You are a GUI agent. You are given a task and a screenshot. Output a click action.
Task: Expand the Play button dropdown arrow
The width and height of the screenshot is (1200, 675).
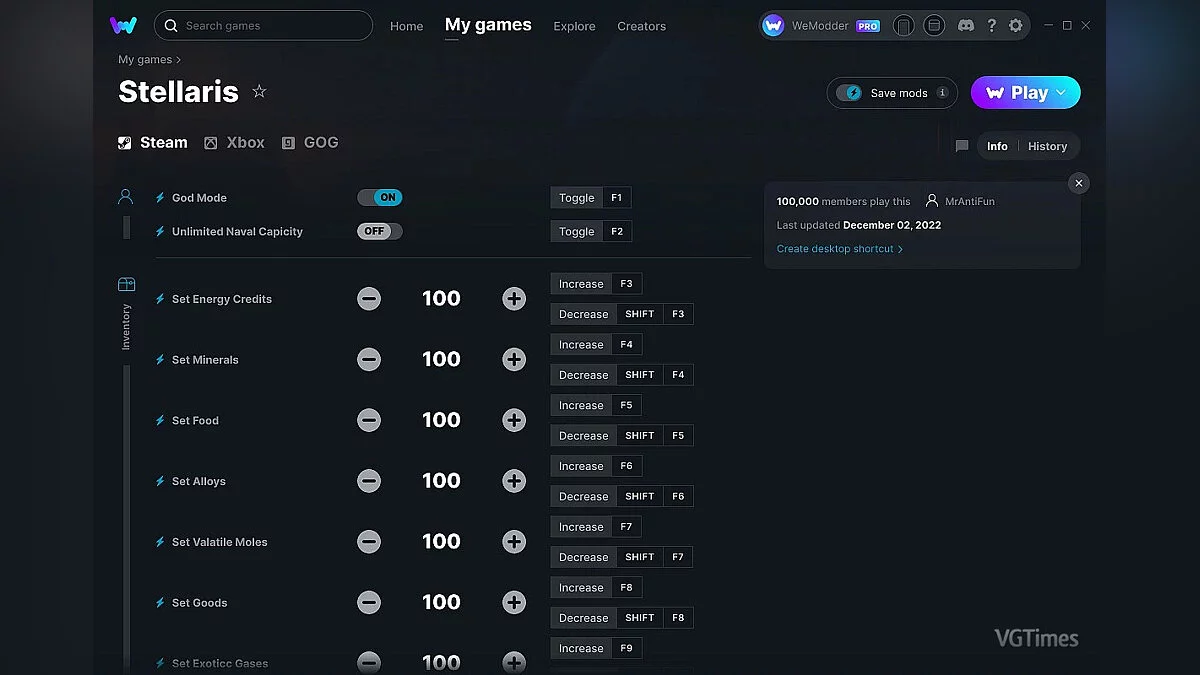click(x=1061, y=93)
